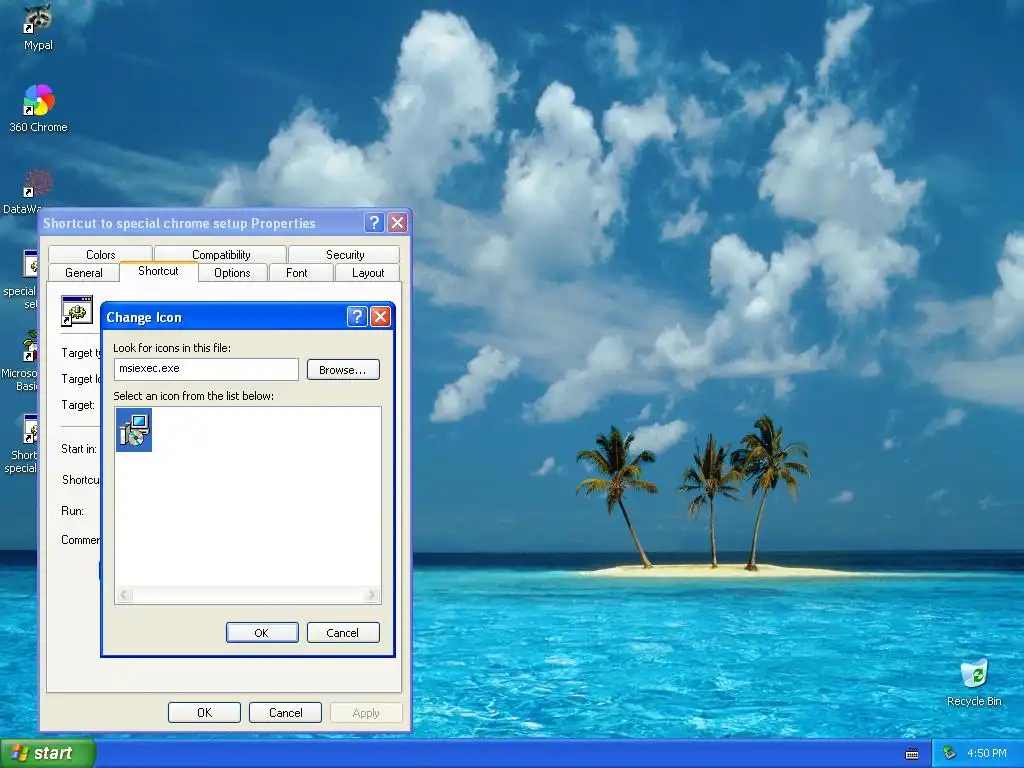Viewport: 1024px width, 768px height.
Task: Click the keyboard icon in the taskbar
Action: (912, 754)
